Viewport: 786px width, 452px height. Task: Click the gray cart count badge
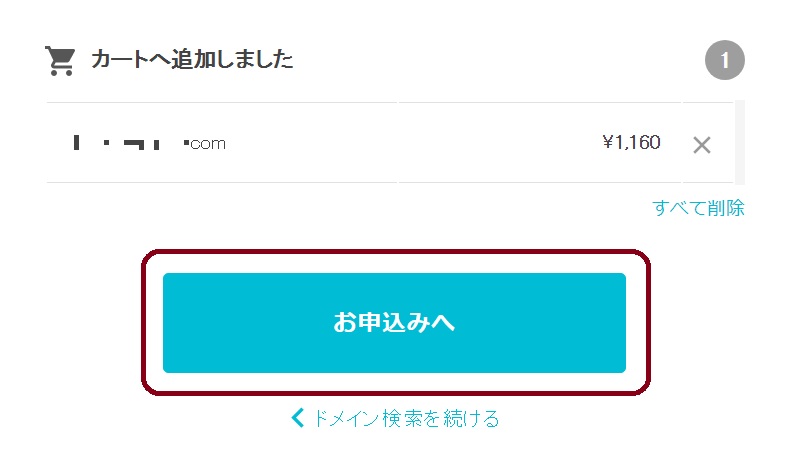(724, 60)
